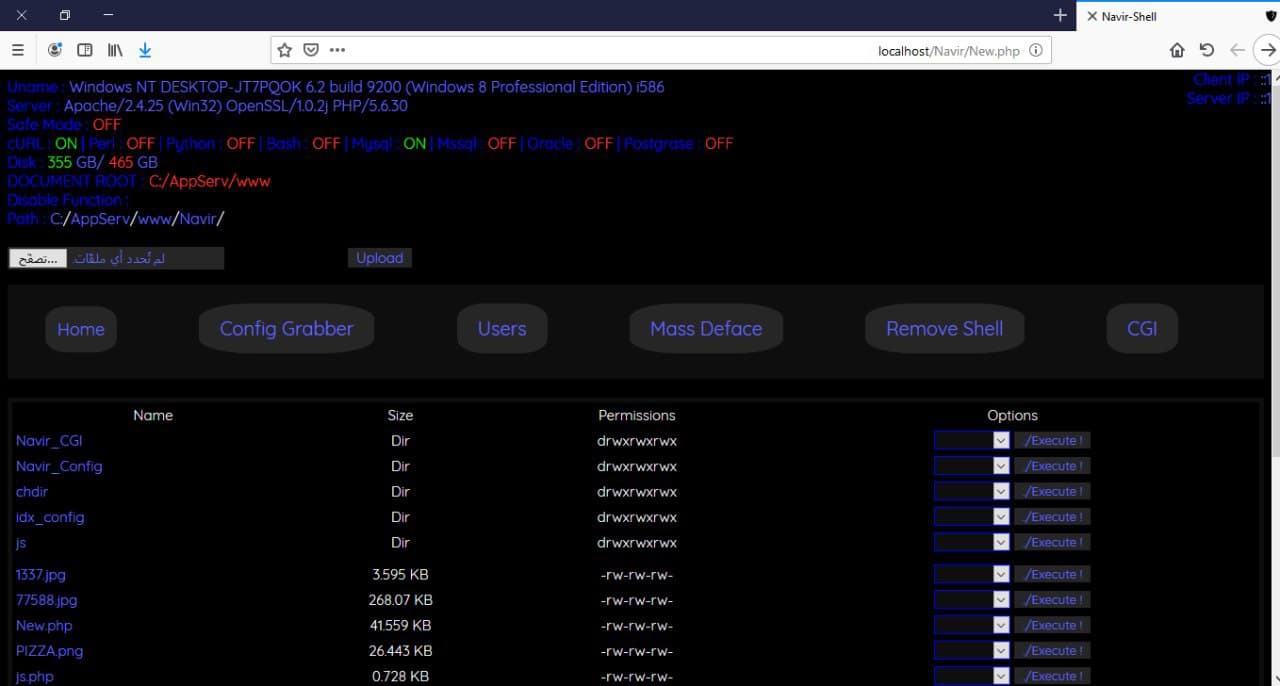
Task: Show the browser sidebars icon
Action: pos(85,49)
